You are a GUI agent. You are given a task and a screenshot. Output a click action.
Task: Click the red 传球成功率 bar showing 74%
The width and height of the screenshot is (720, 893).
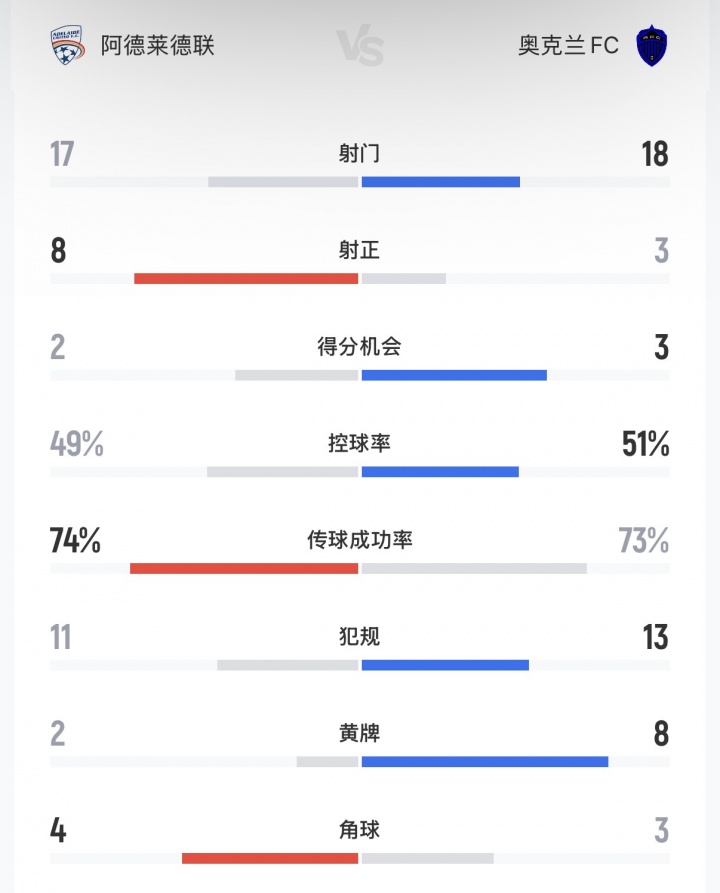tap(244, 568)
